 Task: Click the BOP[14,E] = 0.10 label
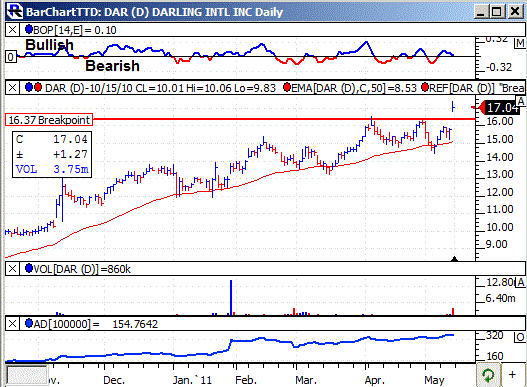click(x=75, y=30)
